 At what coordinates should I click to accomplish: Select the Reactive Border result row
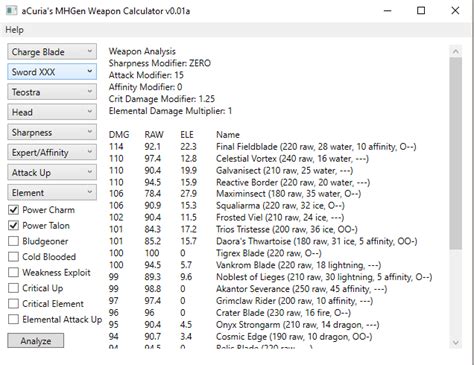[239, 182]
